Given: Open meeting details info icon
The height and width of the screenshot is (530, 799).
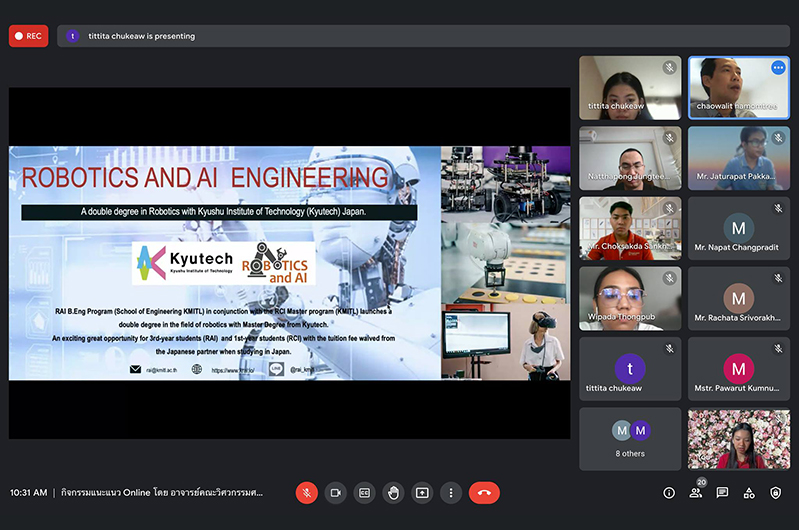Looking at the screenshot, I should click(669, 493).
